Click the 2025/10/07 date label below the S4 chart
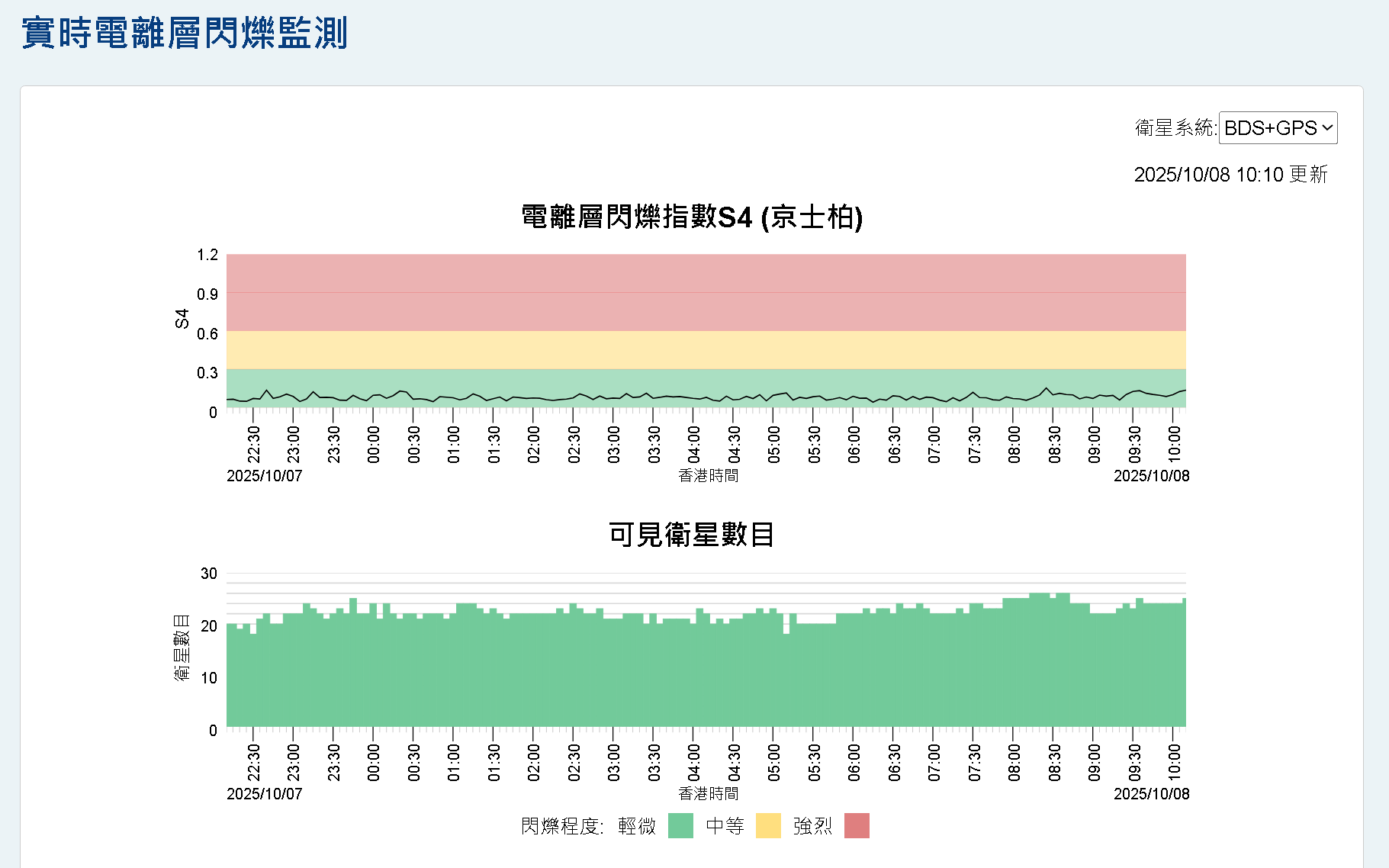 pos(263,475)
